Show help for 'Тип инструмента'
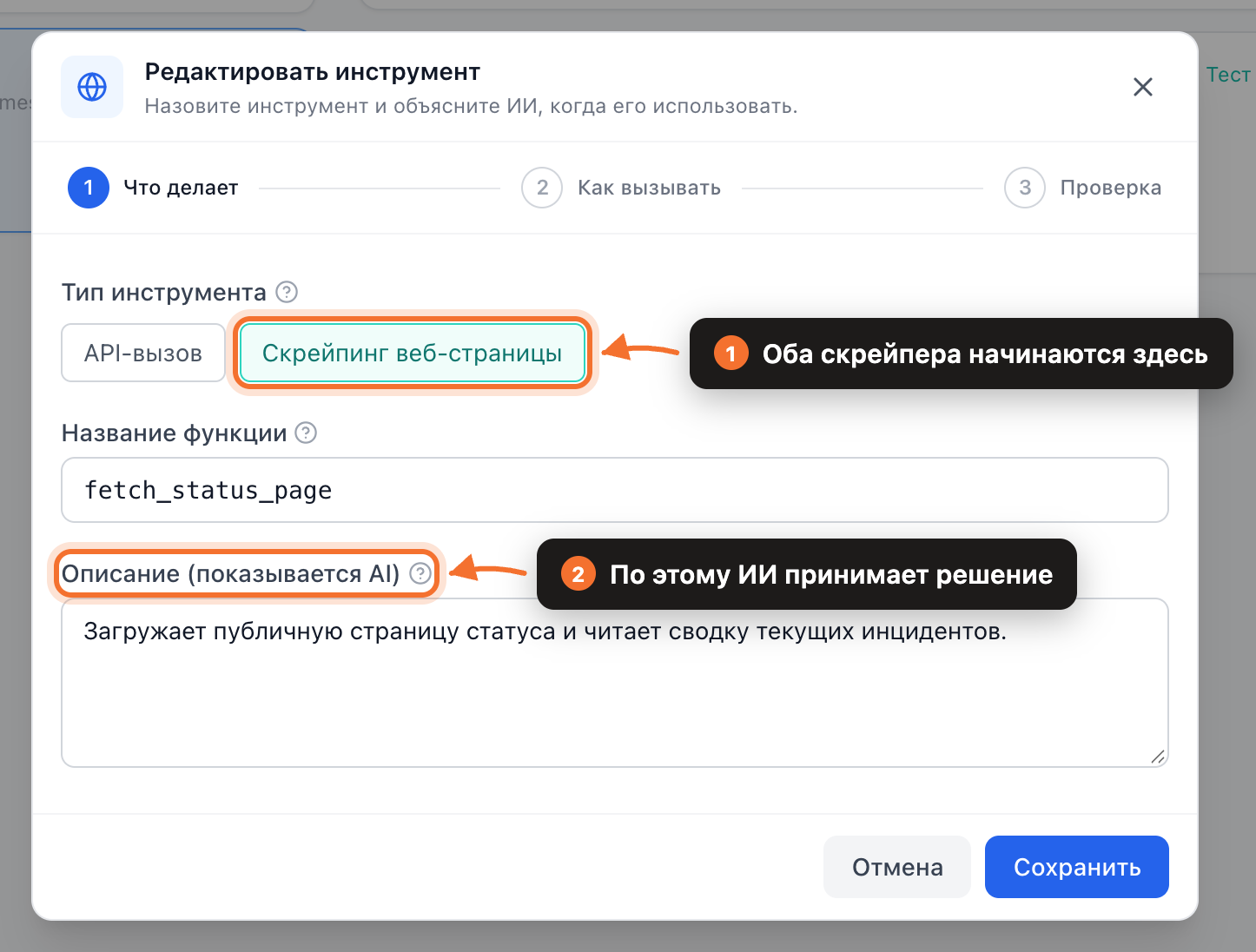This screenshot has width=1256, height=952. [287, 292]
